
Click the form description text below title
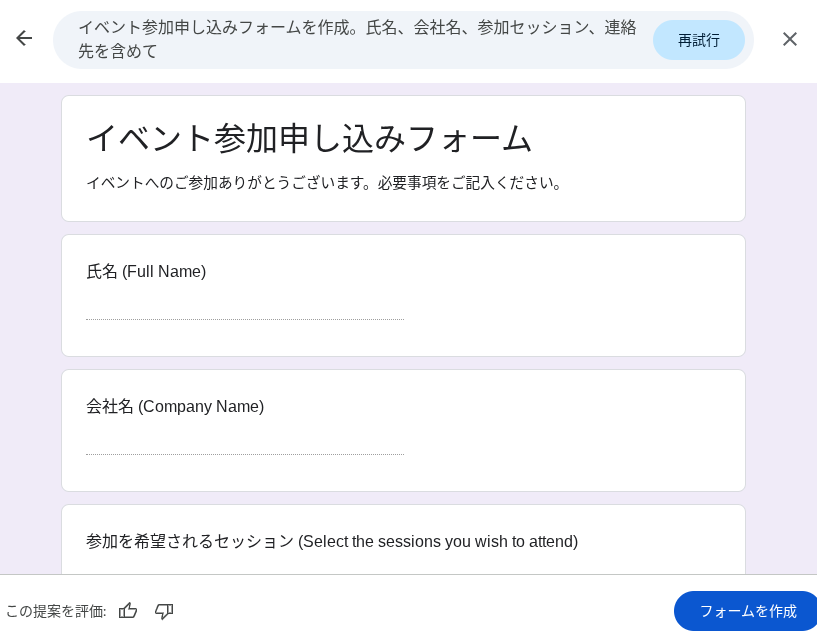point(326,183)
